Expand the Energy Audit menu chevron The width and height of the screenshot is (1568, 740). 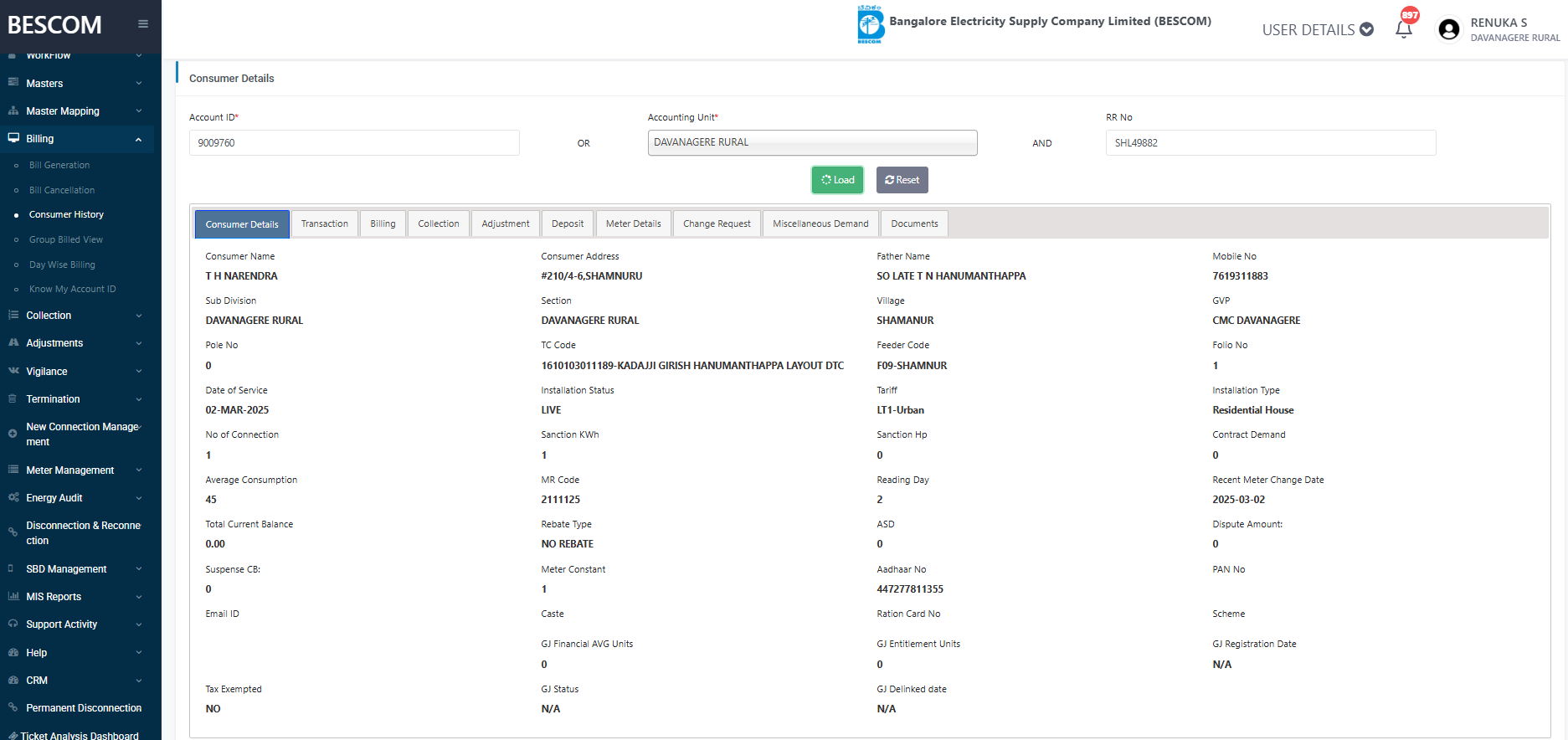click(x=139, y=498)
